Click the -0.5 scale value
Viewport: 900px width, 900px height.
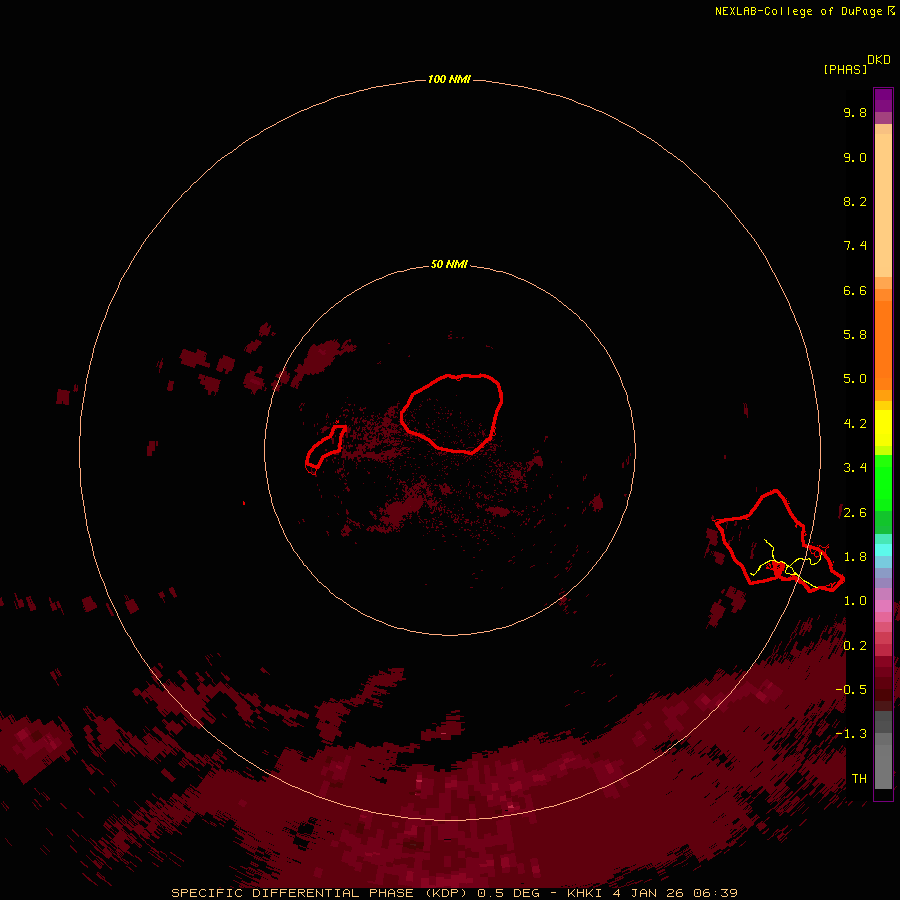coord(851,690)
